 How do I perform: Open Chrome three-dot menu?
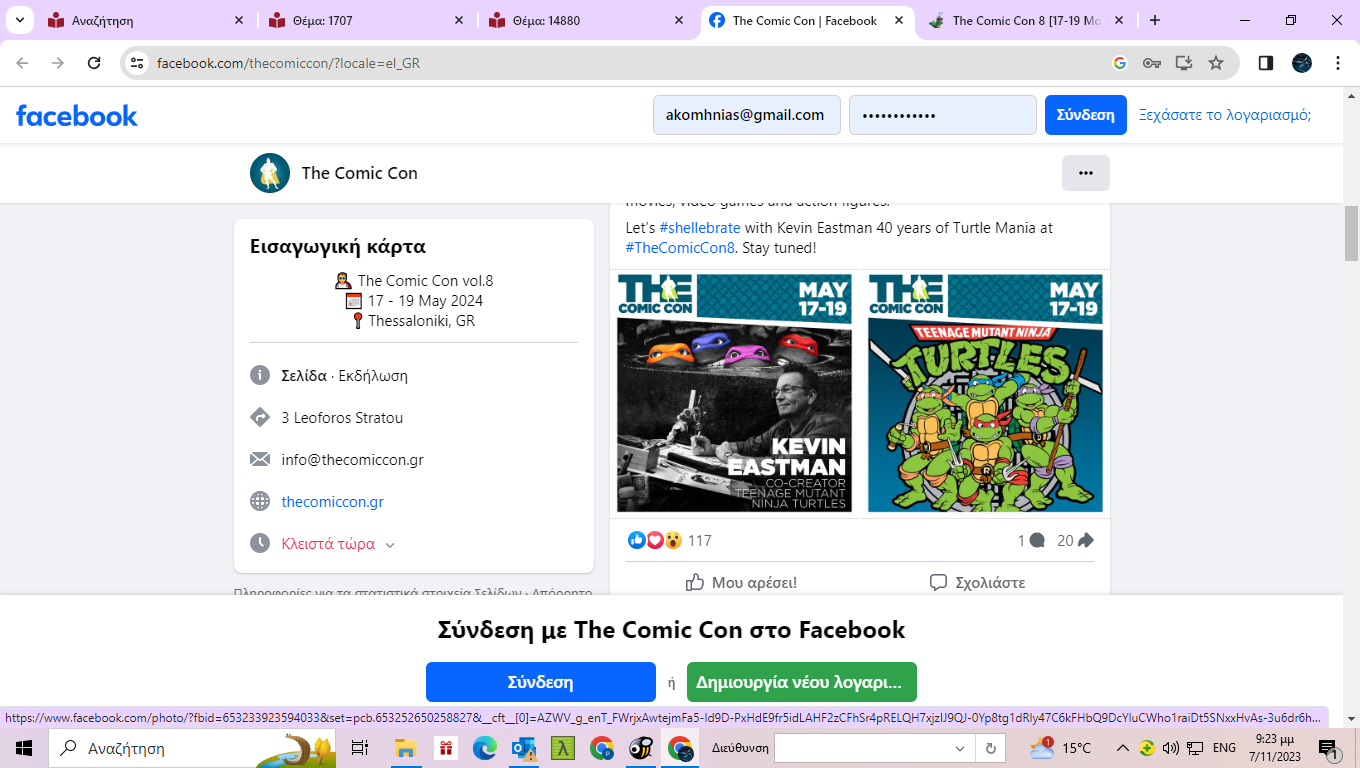1338,63
